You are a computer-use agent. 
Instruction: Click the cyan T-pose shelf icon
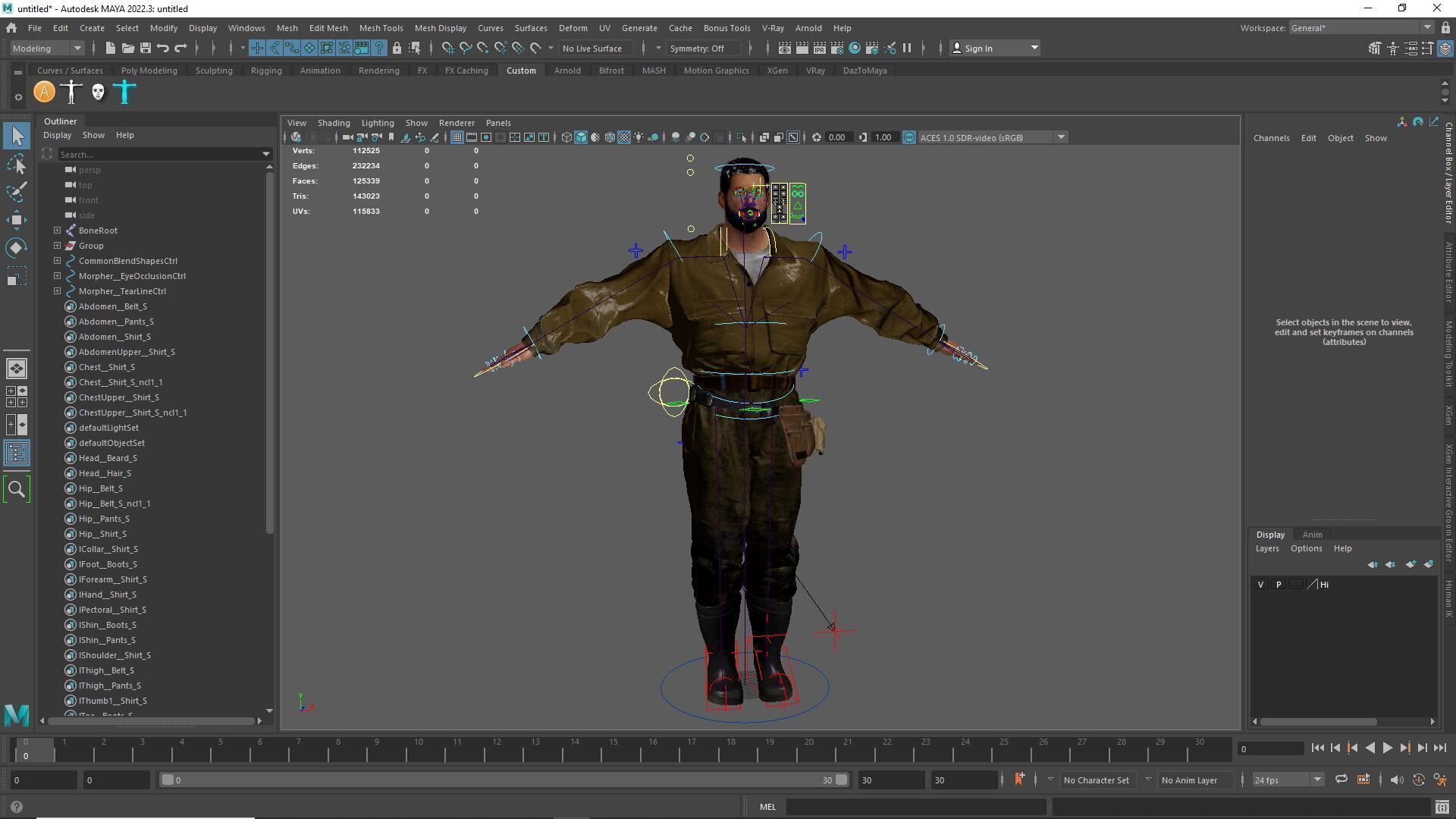coord(125,93)
